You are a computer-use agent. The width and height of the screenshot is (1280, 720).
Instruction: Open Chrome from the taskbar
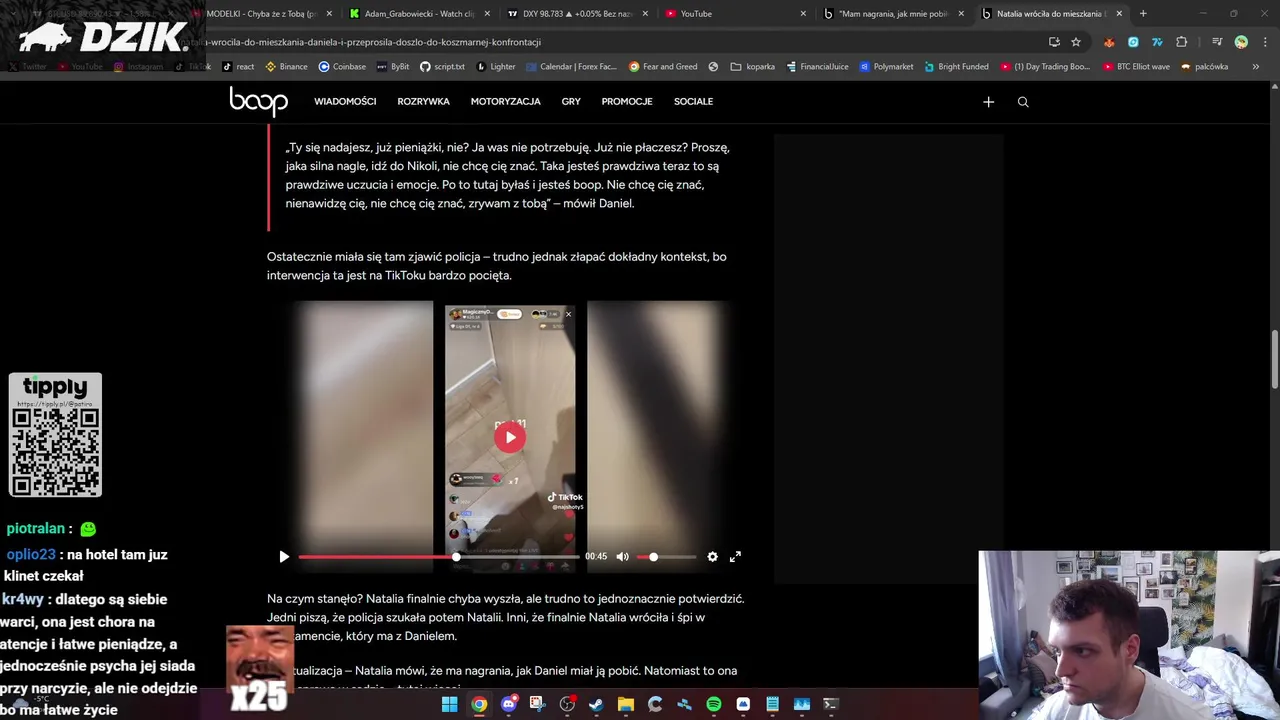(479, 705)
